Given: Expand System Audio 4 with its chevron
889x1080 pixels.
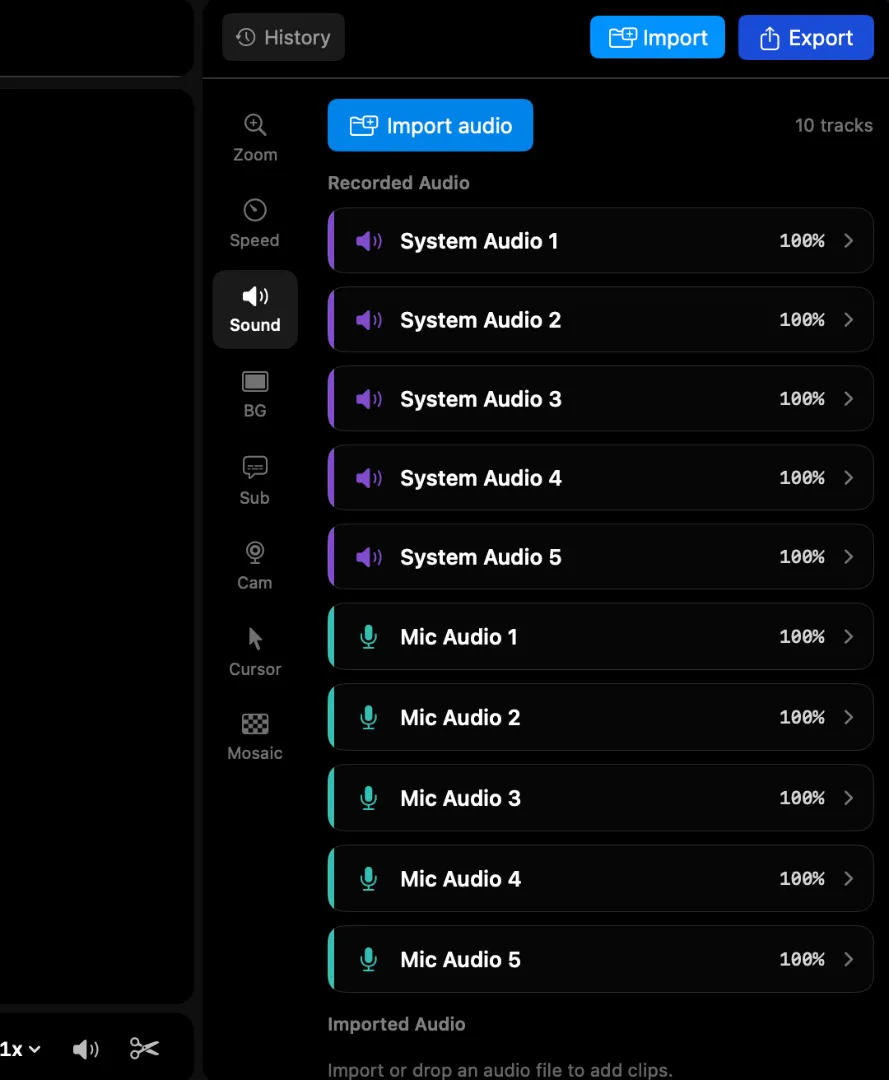Looking at the screenshot, I should coord(848,478).
